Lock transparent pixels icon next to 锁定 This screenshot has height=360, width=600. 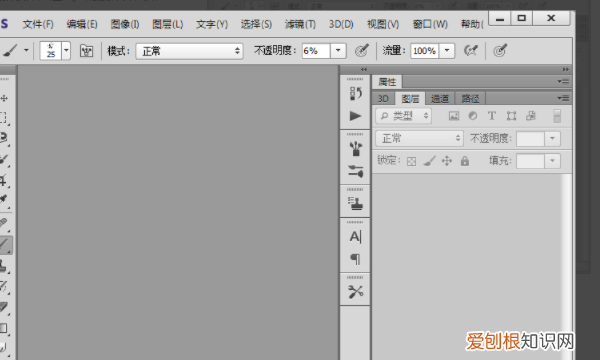point(411,161)
